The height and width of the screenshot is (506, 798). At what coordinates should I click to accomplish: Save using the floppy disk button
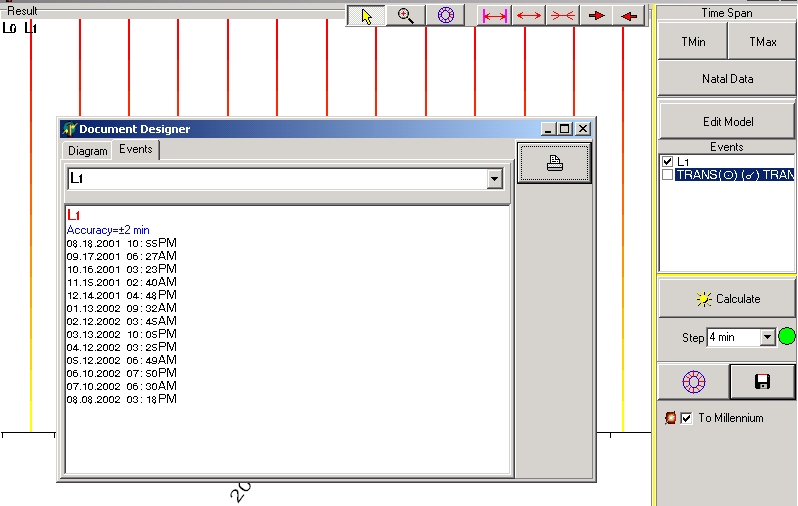point(762,382)
